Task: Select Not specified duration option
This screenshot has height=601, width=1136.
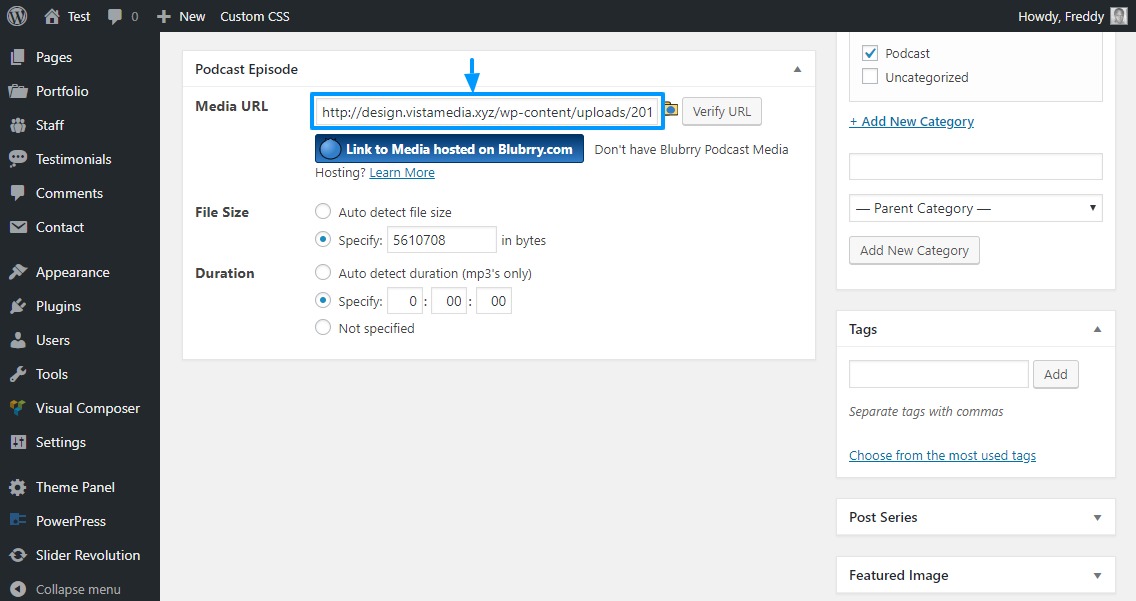Action: click(x=323, y=327)
